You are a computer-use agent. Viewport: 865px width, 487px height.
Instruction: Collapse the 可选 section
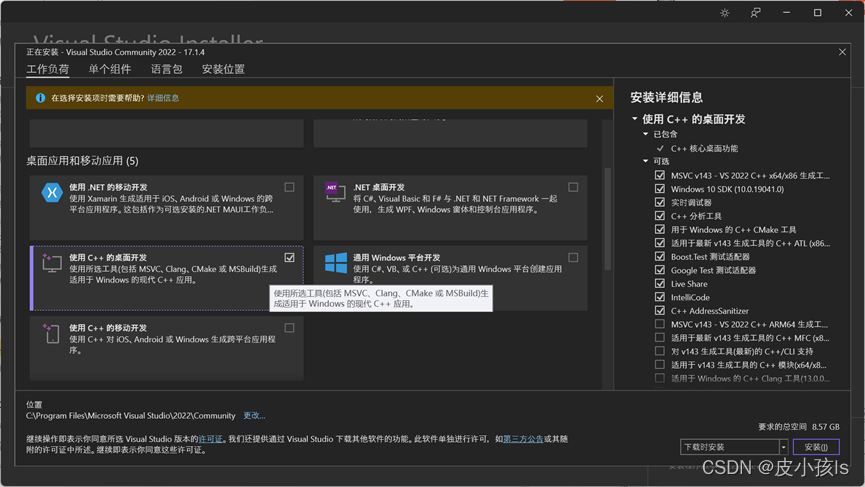tap(645, 161)
